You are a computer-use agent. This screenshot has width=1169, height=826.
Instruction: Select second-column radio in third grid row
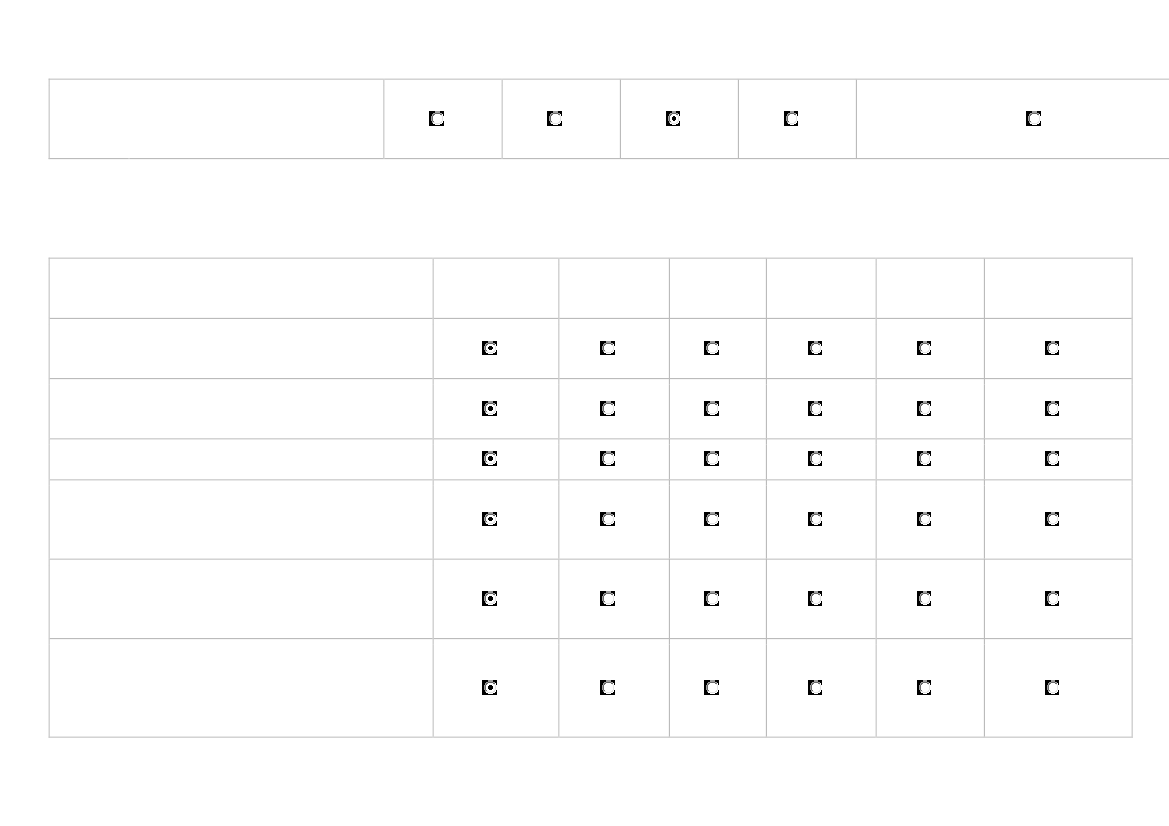(x=607, y=459)
